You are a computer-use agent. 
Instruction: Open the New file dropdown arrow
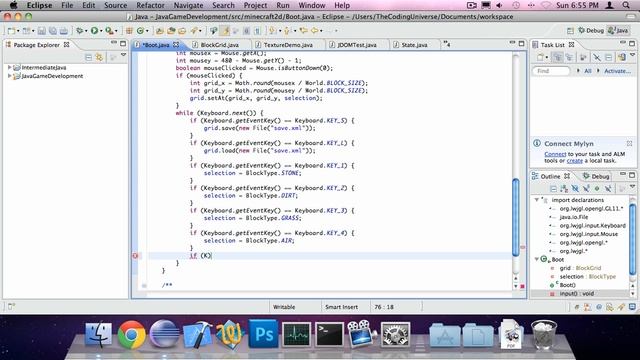click(x=18, y=31)
